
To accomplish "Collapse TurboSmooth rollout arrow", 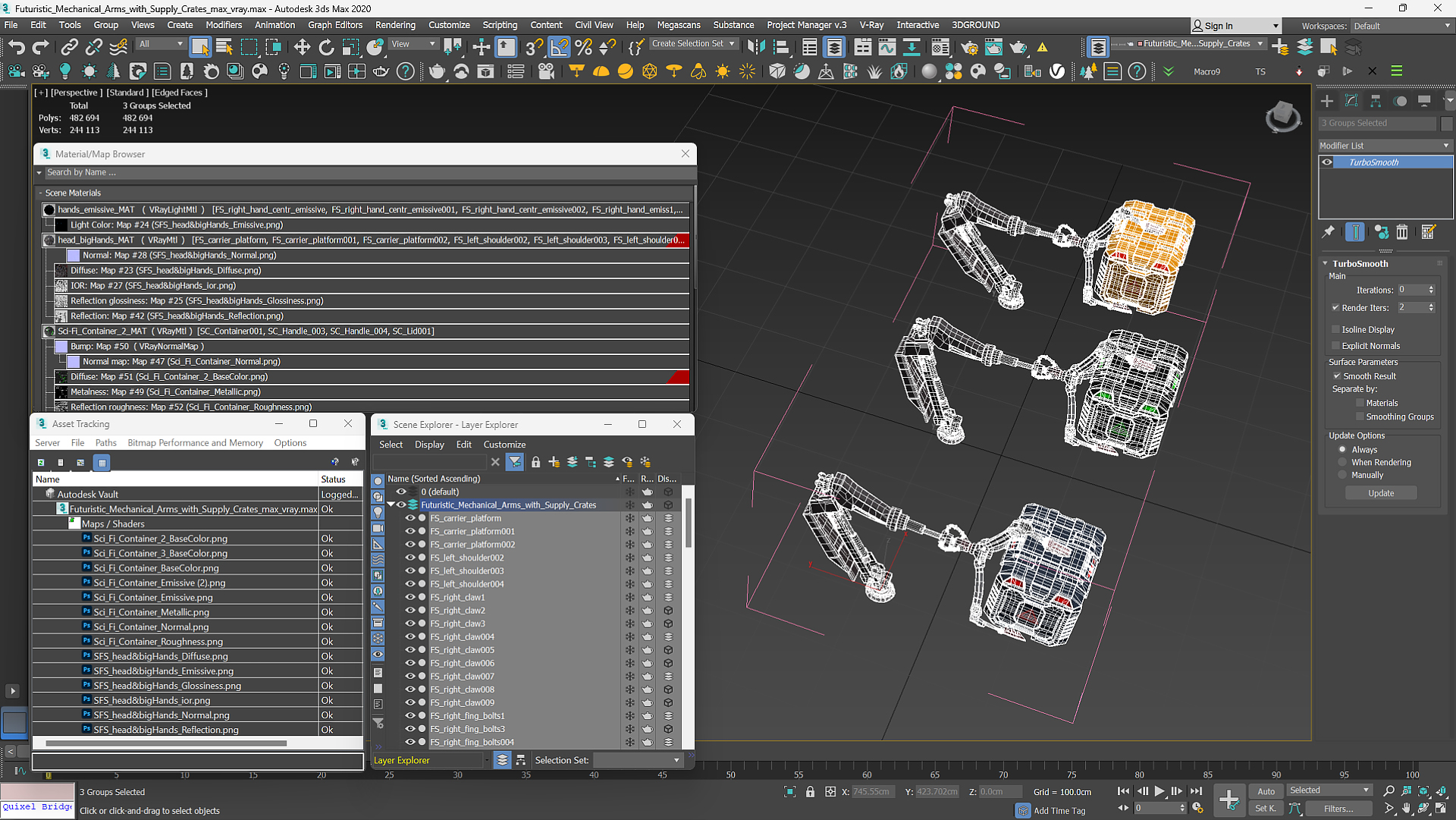I will tap(1326, 263).
